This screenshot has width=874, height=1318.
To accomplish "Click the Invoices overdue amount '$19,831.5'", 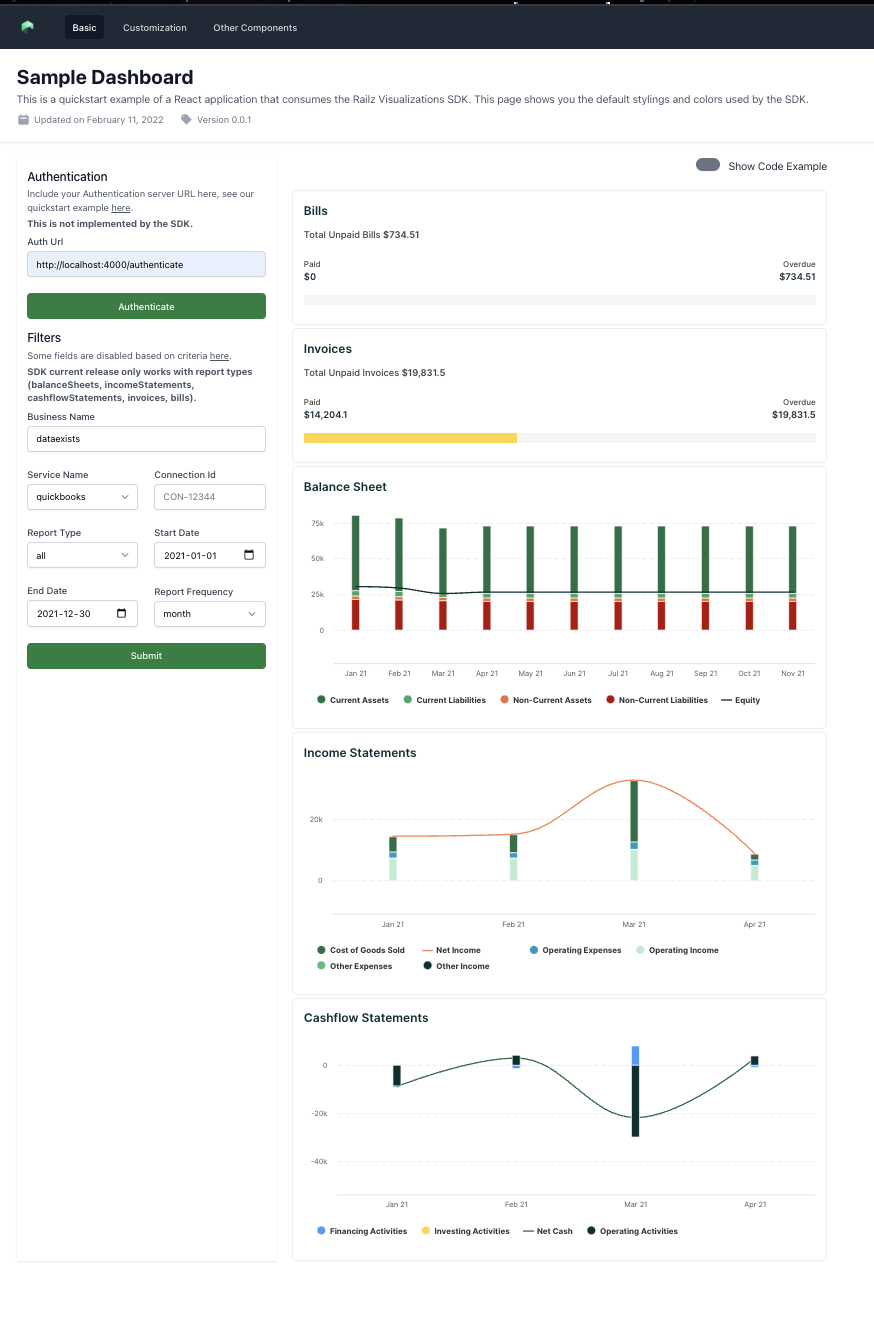I will point(794,414).
